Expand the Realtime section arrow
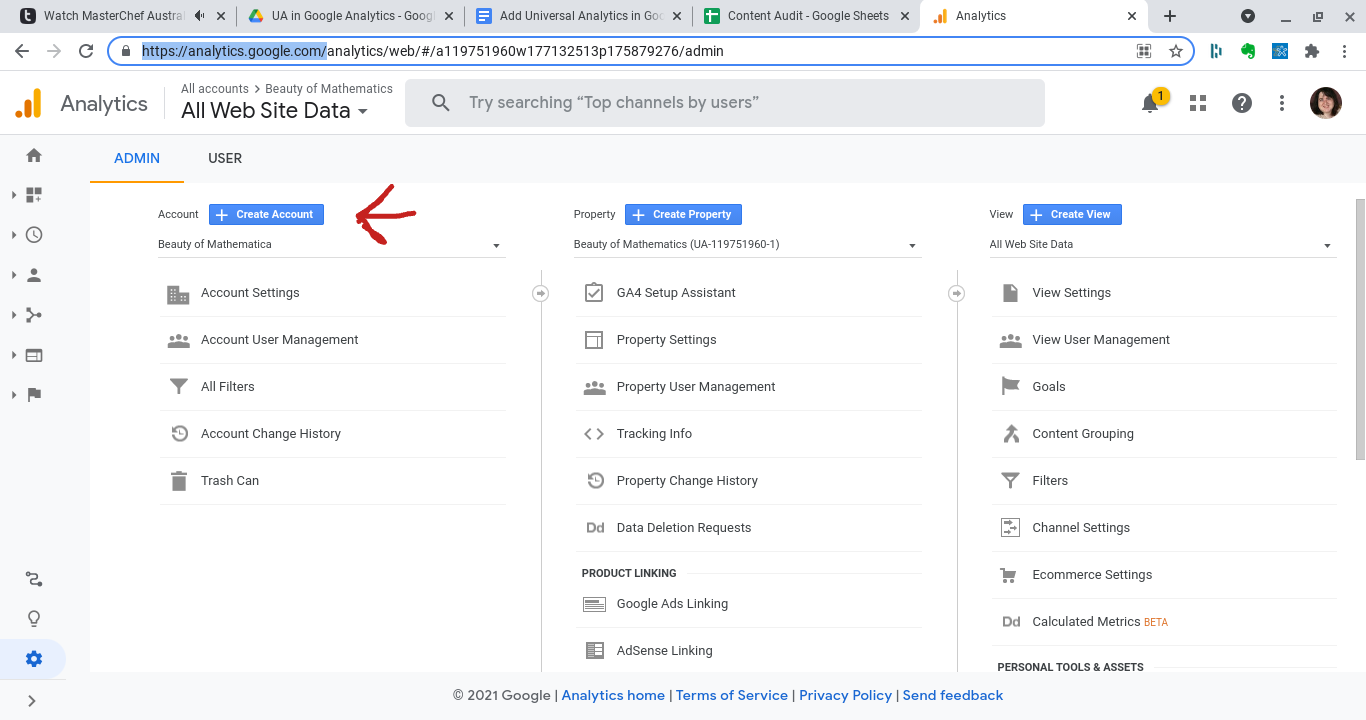The height and width of the screenshot is (720, 1366). click(14, 235)
